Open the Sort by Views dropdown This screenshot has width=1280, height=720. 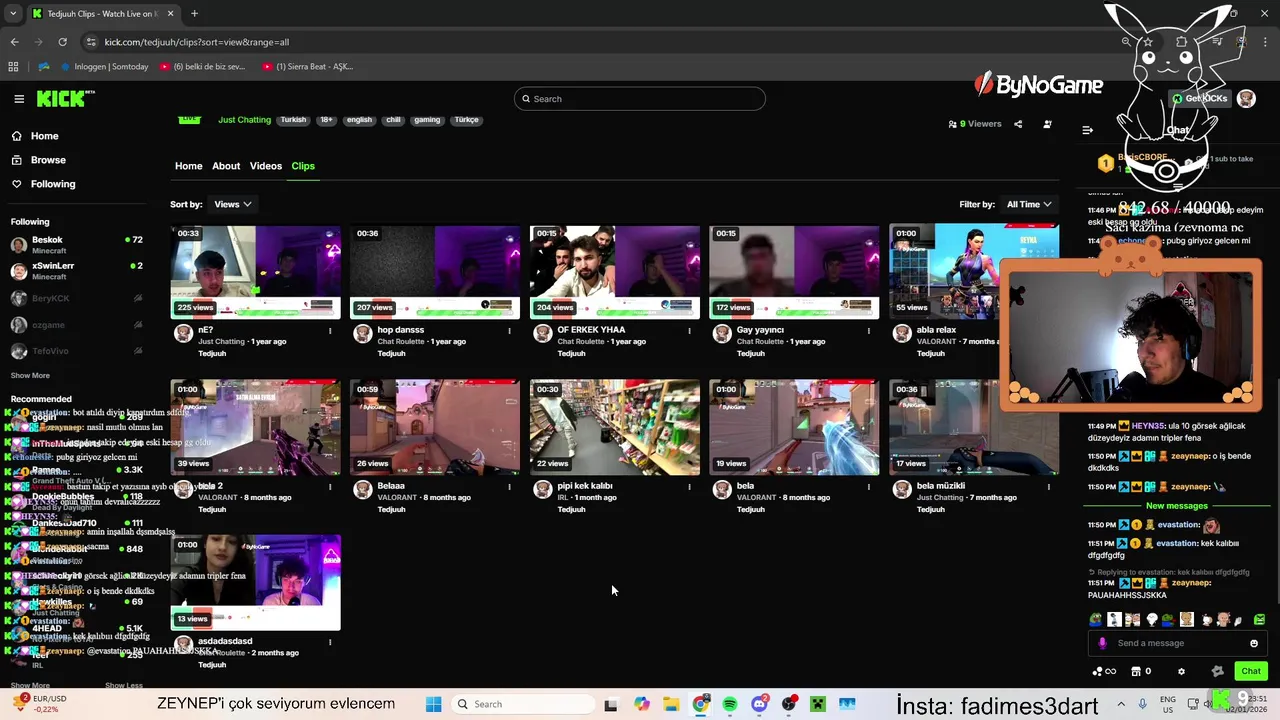(x=233, y=204)
